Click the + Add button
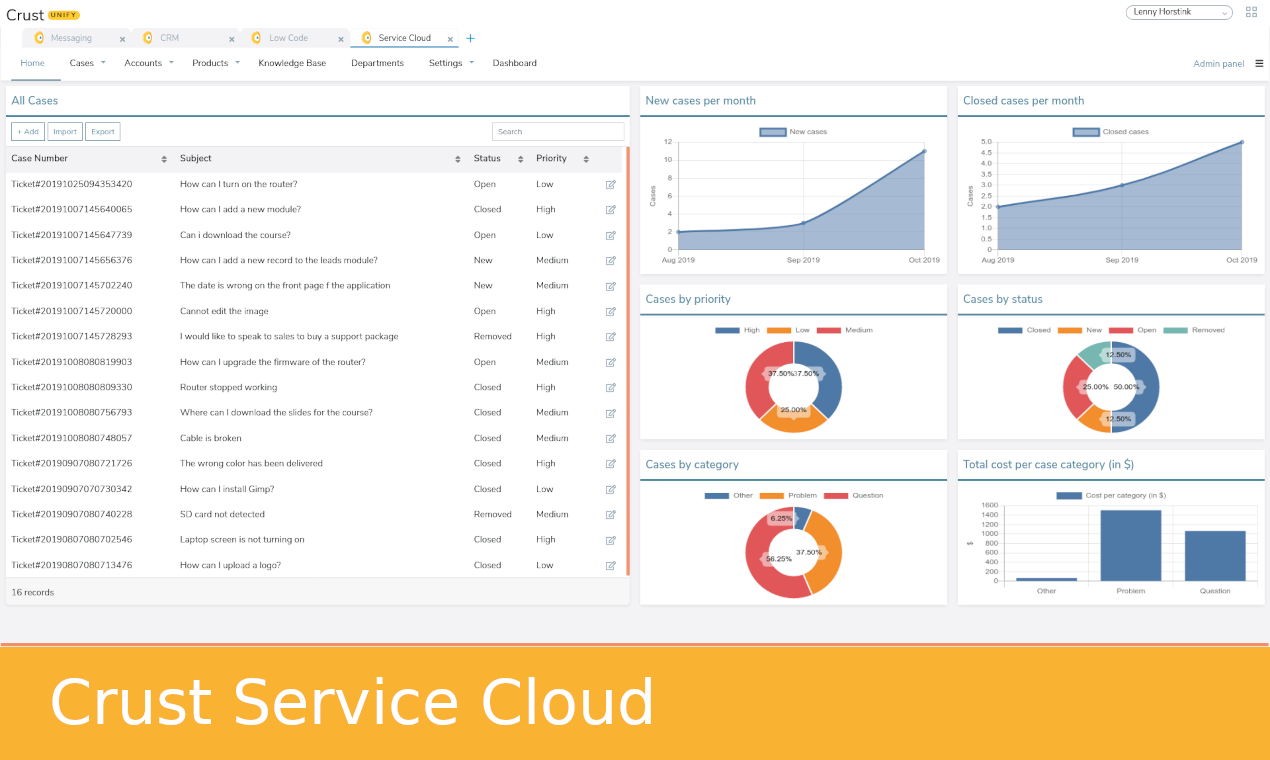 coord(28,131)
